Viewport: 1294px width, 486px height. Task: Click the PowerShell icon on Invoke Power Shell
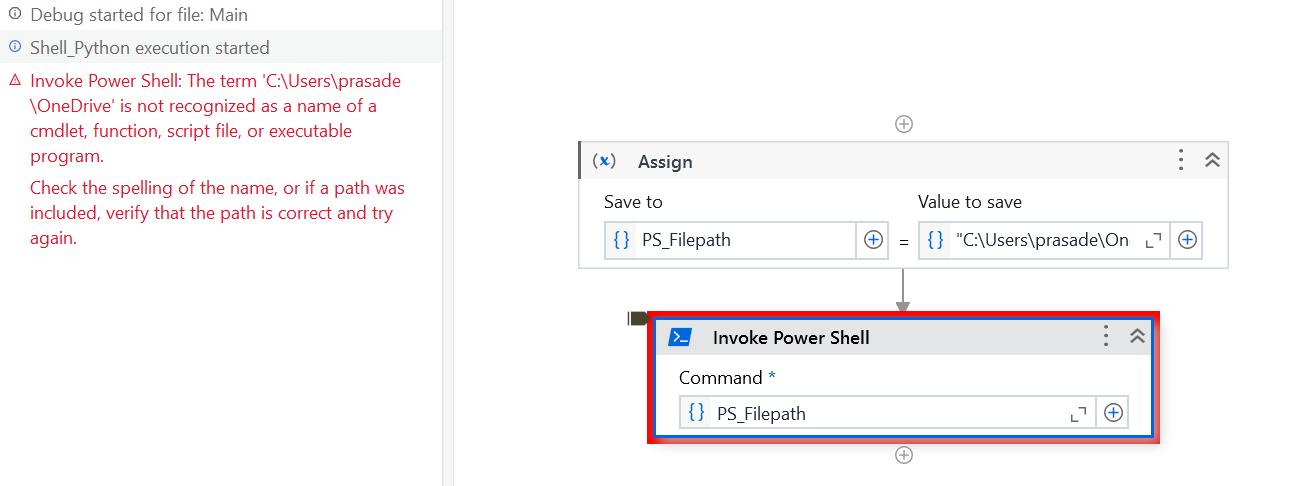(680, 337)
